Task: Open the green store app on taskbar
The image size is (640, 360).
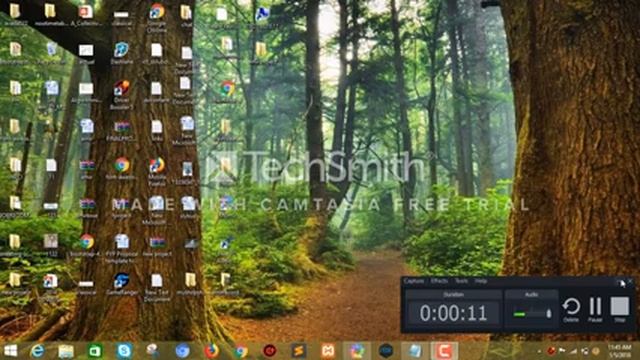Action: 95,351
